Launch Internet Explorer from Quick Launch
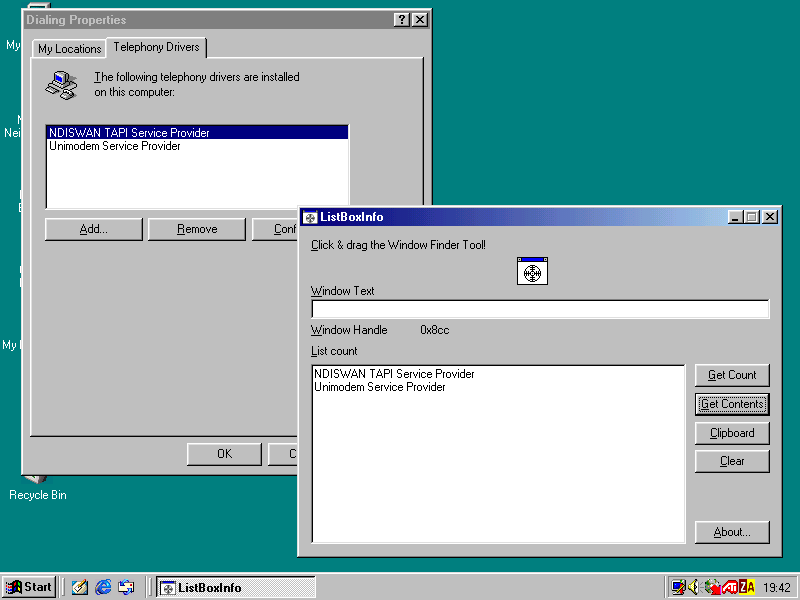The image size is (800, 600). [x=103, y=587]
